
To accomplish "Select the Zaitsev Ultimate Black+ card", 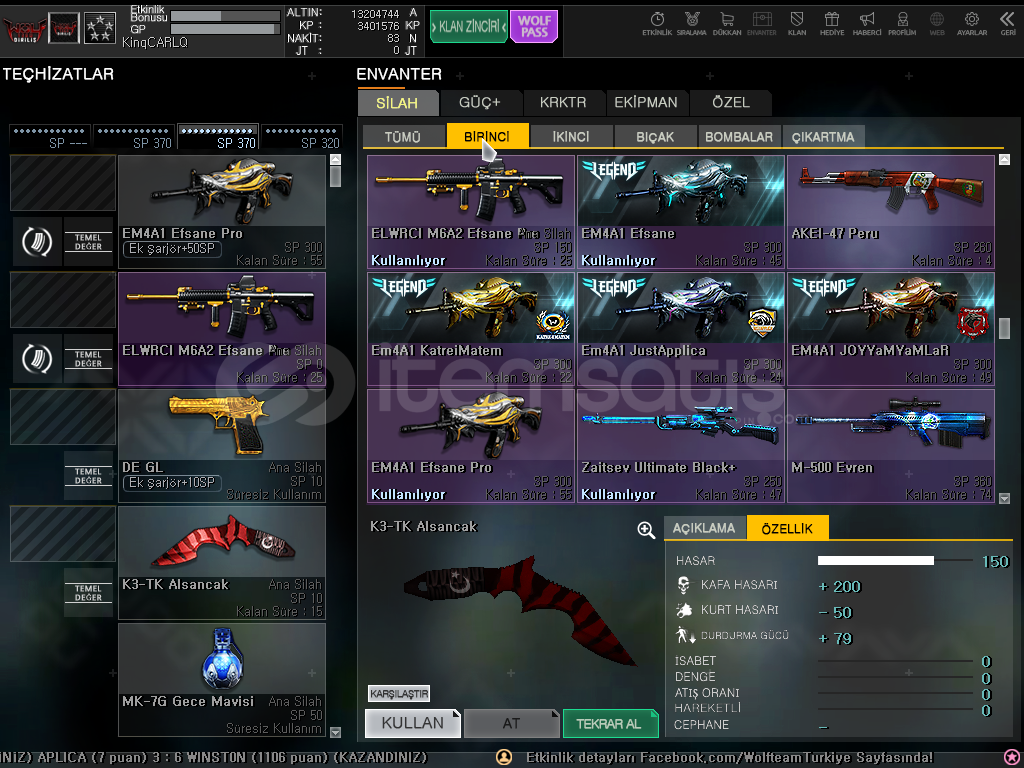I will 681,446.
